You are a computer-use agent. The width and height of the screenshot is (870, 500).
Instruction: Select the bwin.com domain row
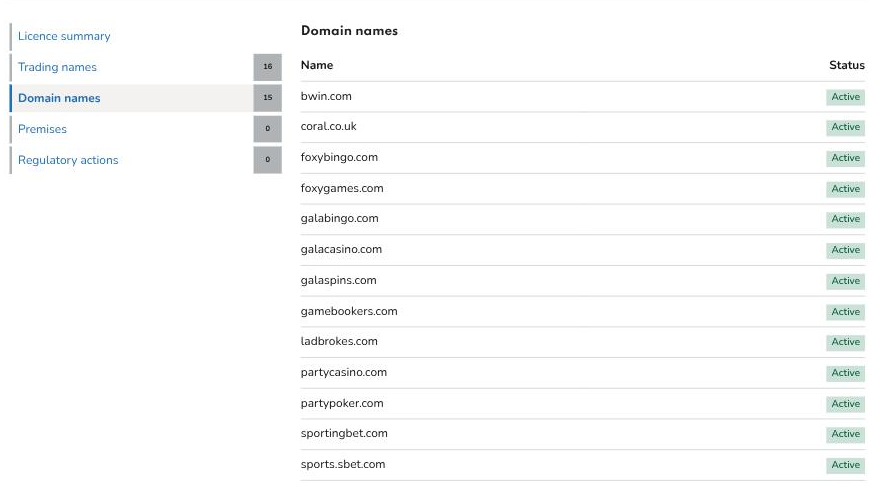tap(583, 97)
